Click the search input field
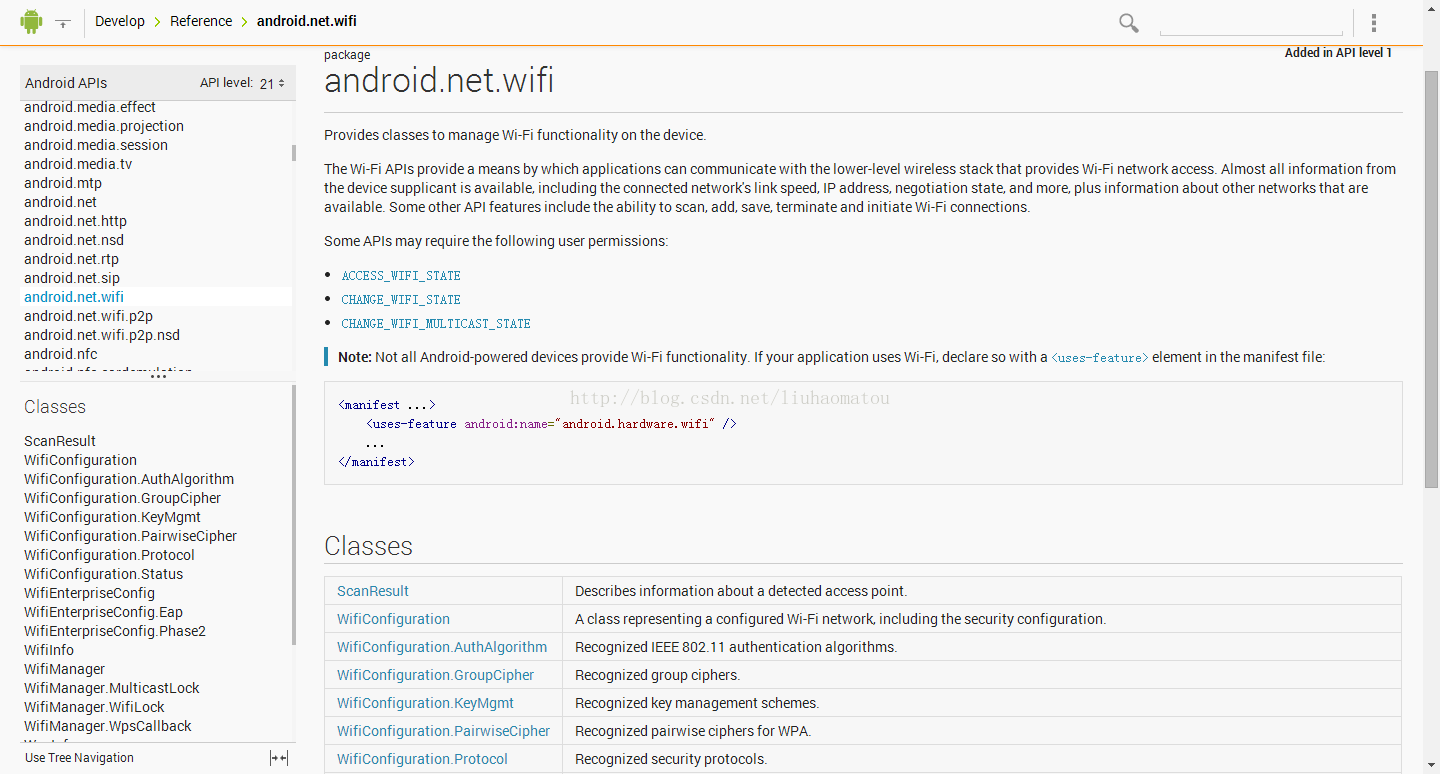This screenshot has width=1440, height=774. [1250, 24]
